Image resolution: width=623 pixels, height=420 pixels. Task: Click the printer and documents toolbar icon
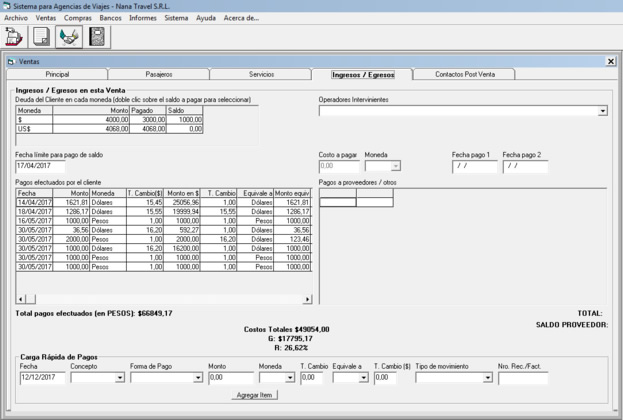tap(14, 37)
